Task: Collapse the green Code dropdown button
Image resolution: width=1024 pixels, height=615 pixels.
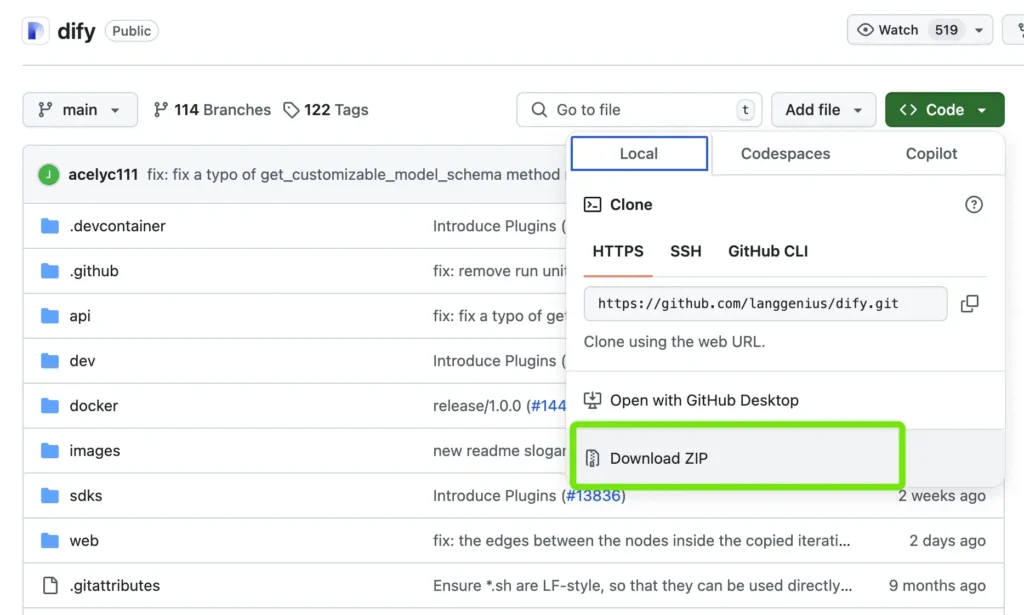Action: pos(943,110)
